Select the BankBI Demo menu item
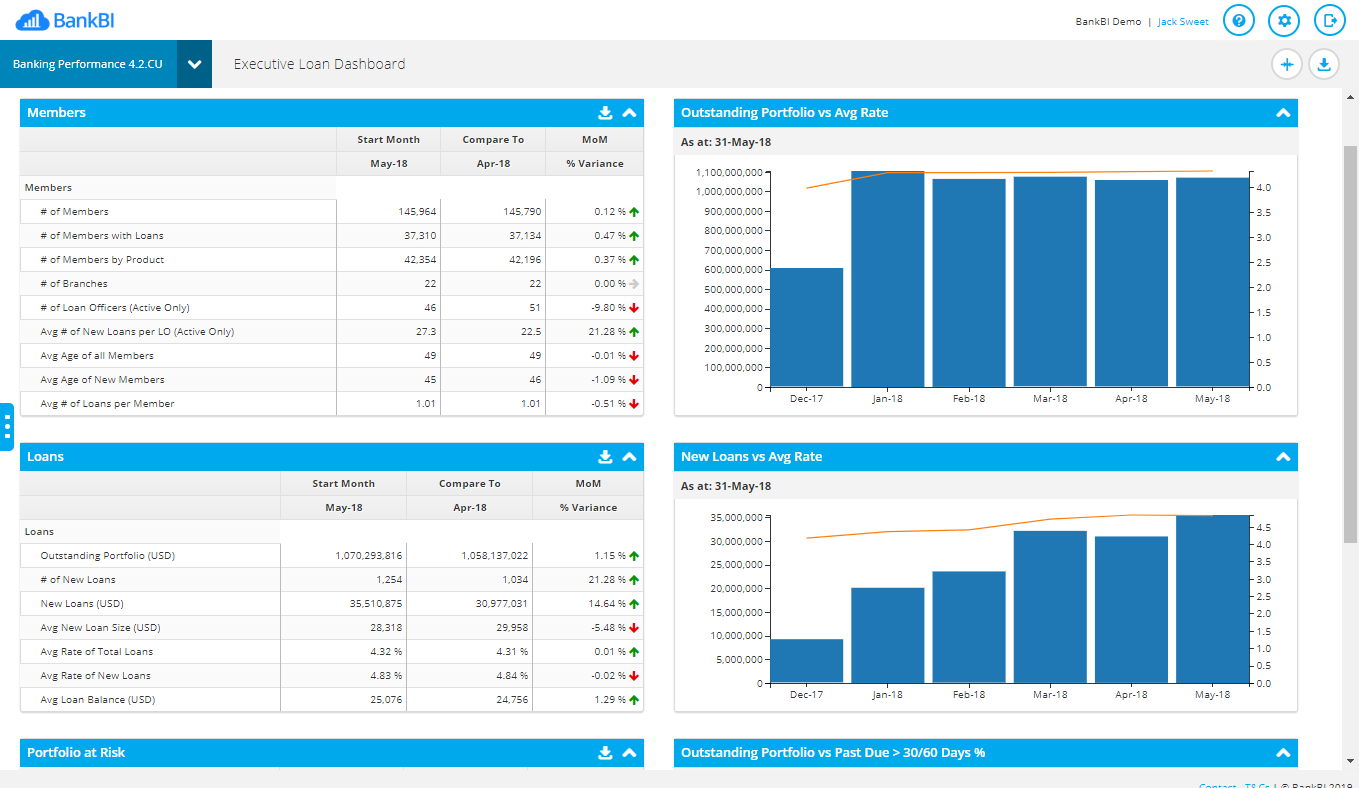1359x788 pixels. (1108, 20)
